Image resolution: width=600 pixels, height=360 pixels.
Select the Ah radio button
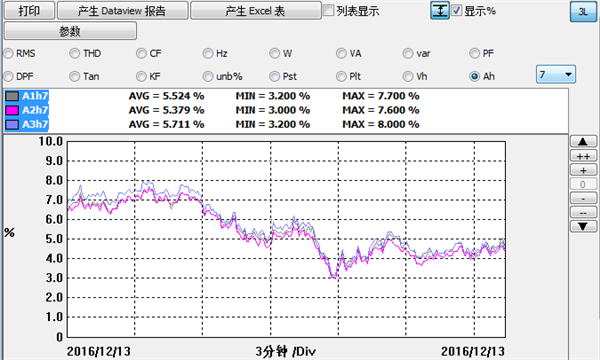coord(474,77)
